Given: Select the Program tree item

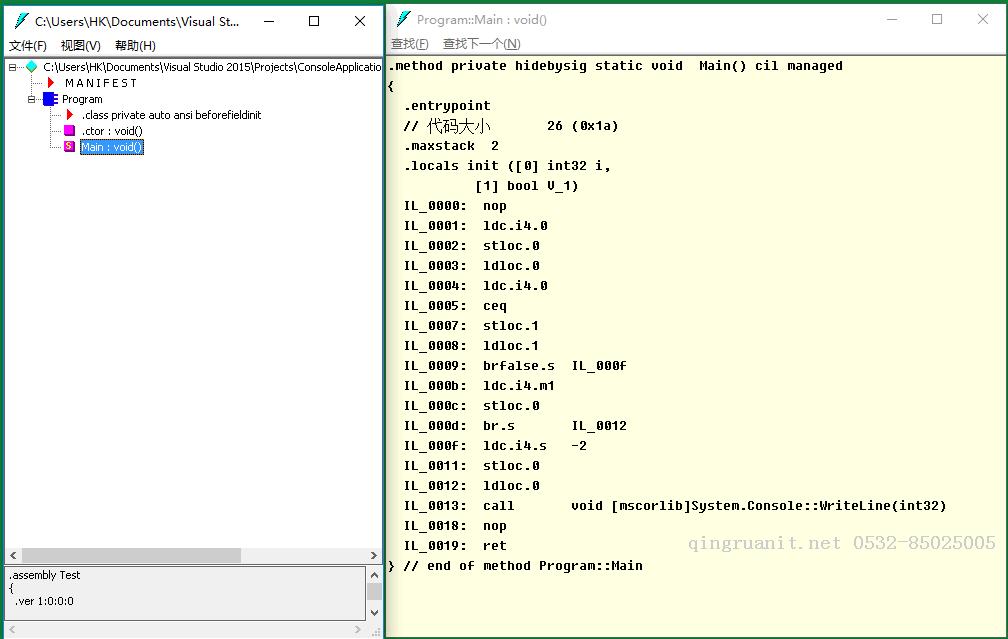Looking at the screenshot, I should [82, 99].
